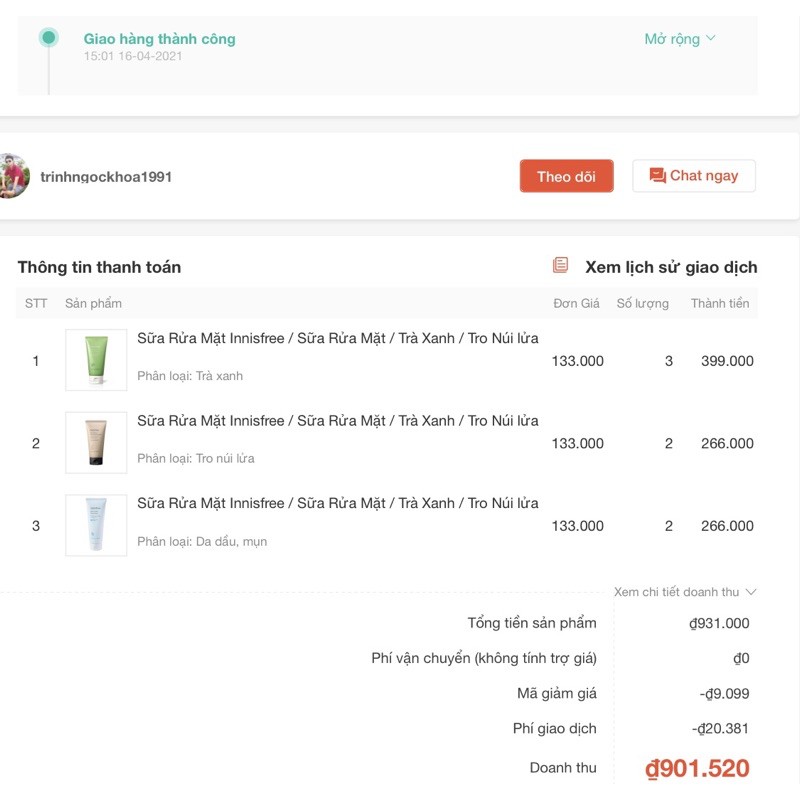Open Xem lịch sử giao dịch link

point(671,267)
